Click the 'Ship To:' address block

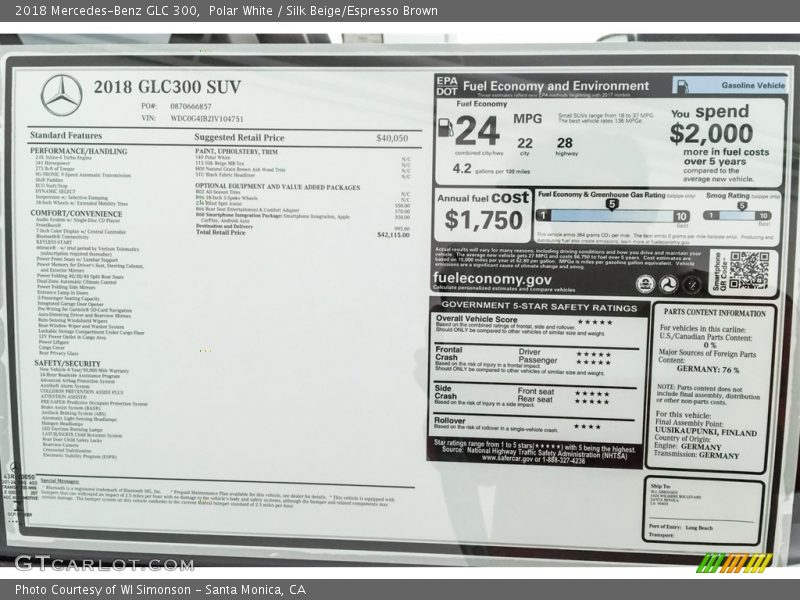click(676, 495)
